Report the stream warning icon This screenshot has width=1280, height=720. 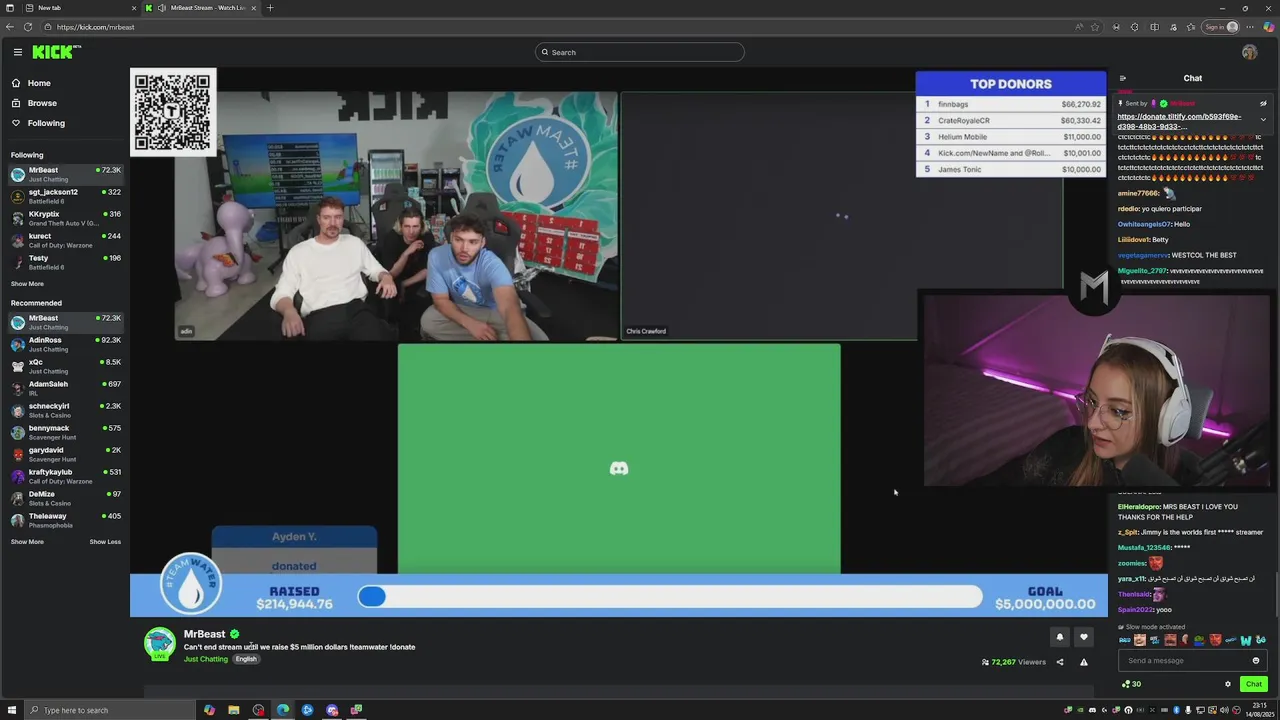[x=1084, y=662]
